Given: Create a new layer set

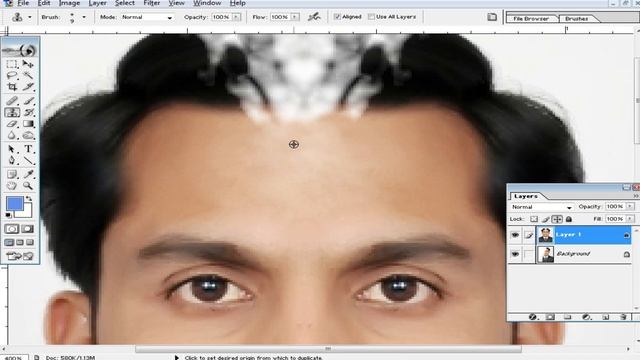Looking at the screenshot, I should 568,317.
